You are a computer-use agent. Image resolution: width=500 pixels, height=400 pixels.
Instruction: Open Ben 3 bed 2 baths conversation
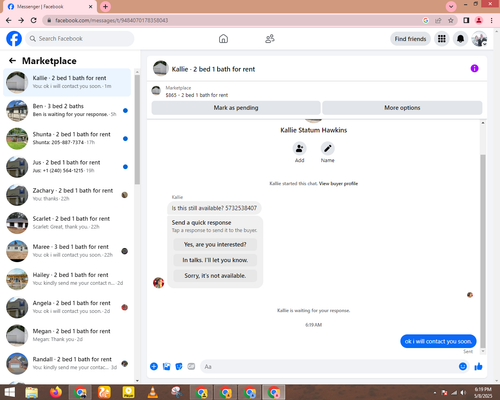point(67,110)
